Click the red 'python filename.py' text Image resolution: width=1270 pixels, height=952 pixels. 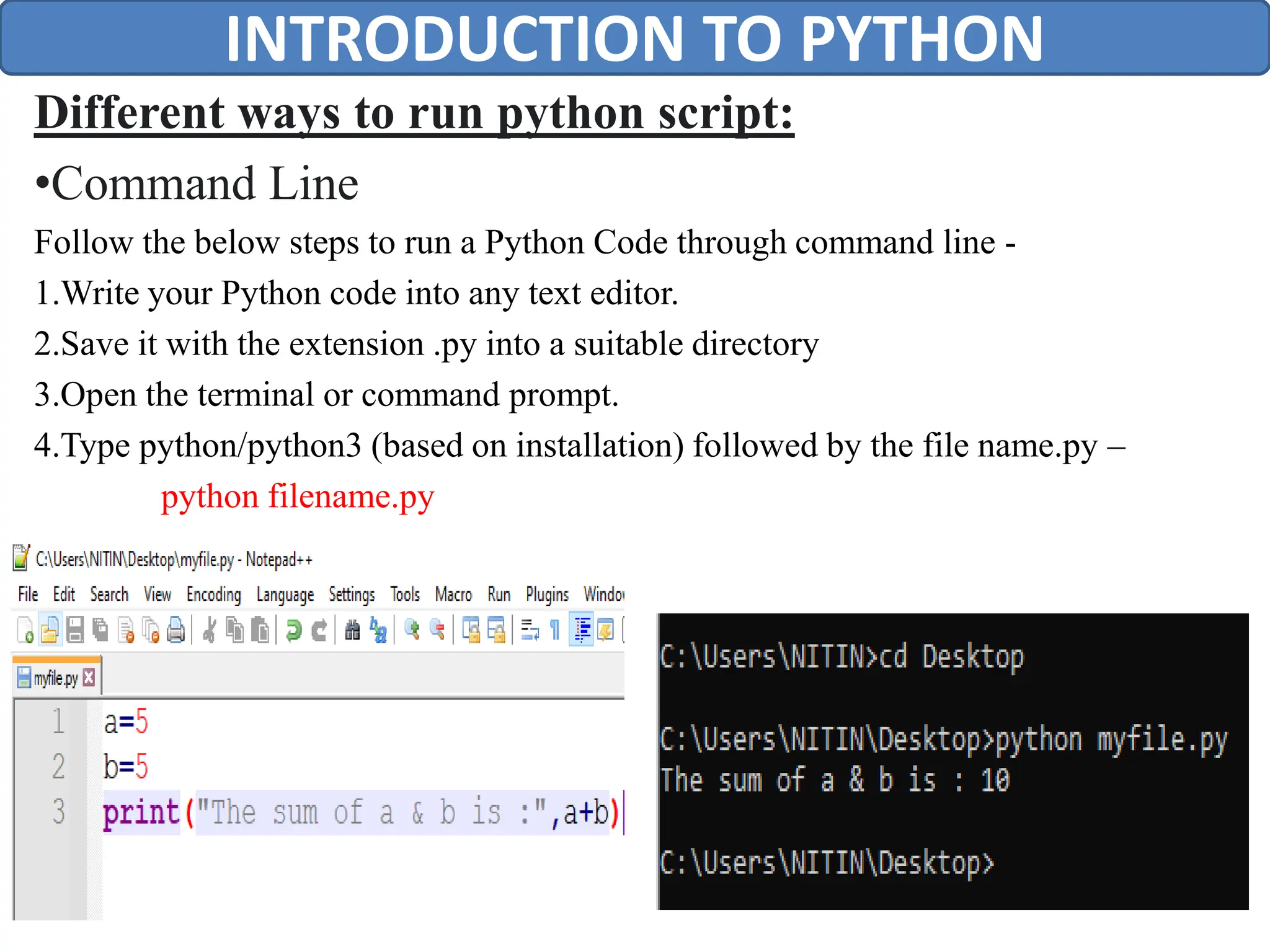click(x=298, y=497)
